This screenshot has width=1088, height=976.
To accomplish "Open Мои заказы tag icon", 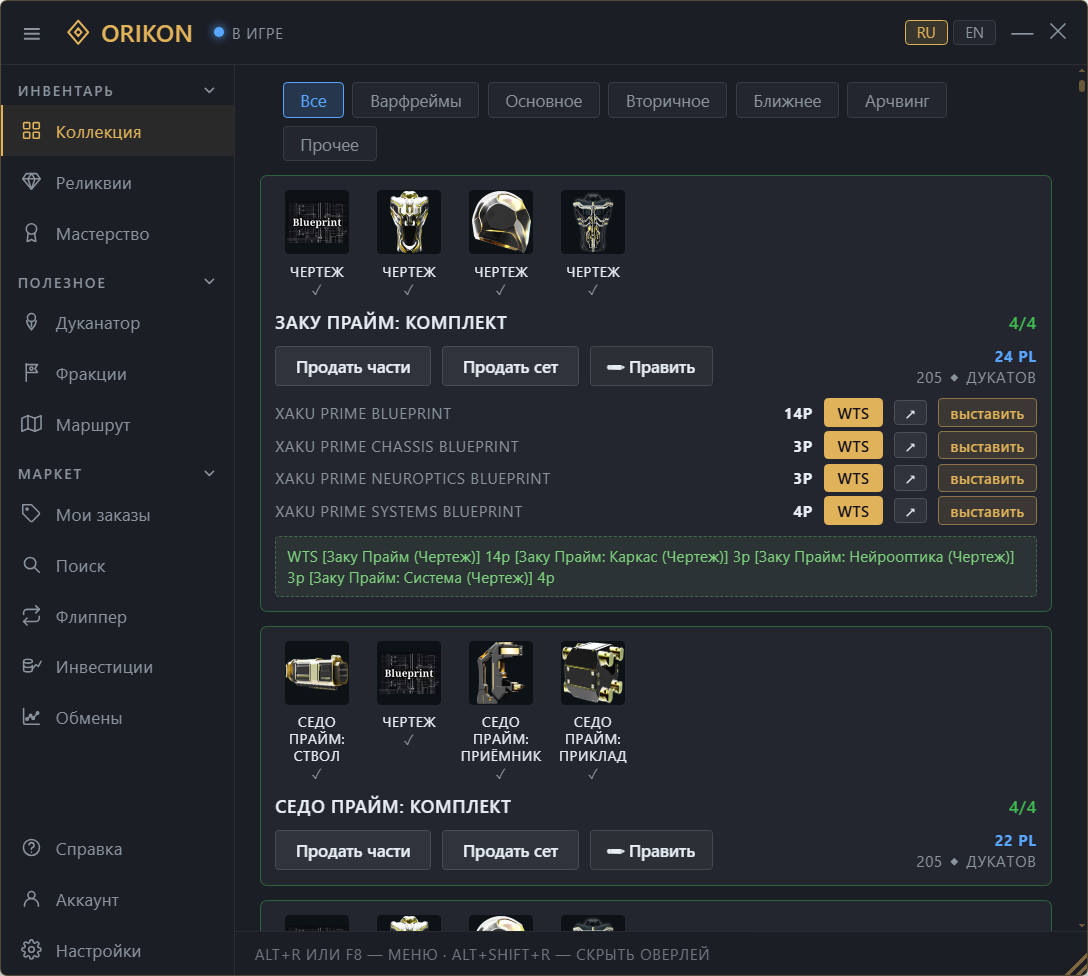I will tap(31, 514).
